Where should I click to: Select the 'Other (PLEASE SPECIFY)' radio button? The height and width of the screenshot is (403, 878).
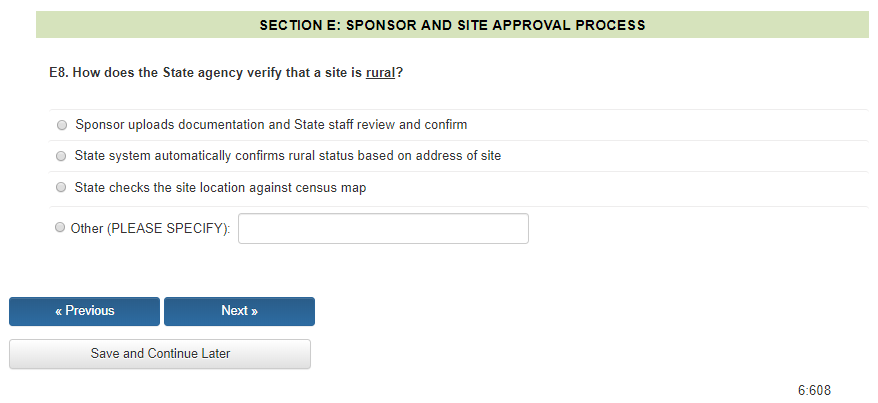(61, 228)
